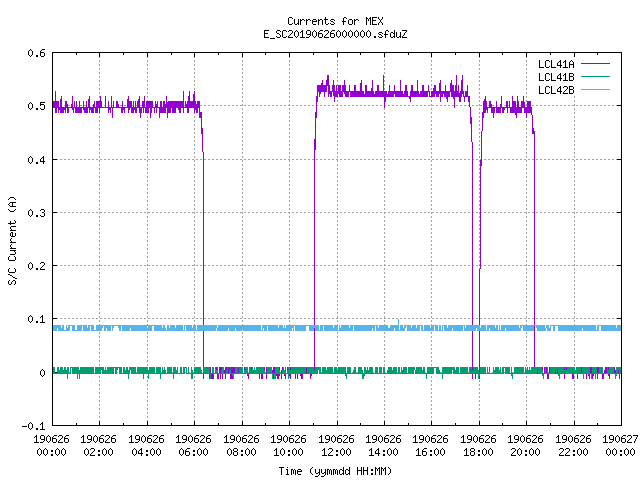Click the y-axis tick value 0.6
The width and height of the screenshot is (640, 480).
click(36, 53)
